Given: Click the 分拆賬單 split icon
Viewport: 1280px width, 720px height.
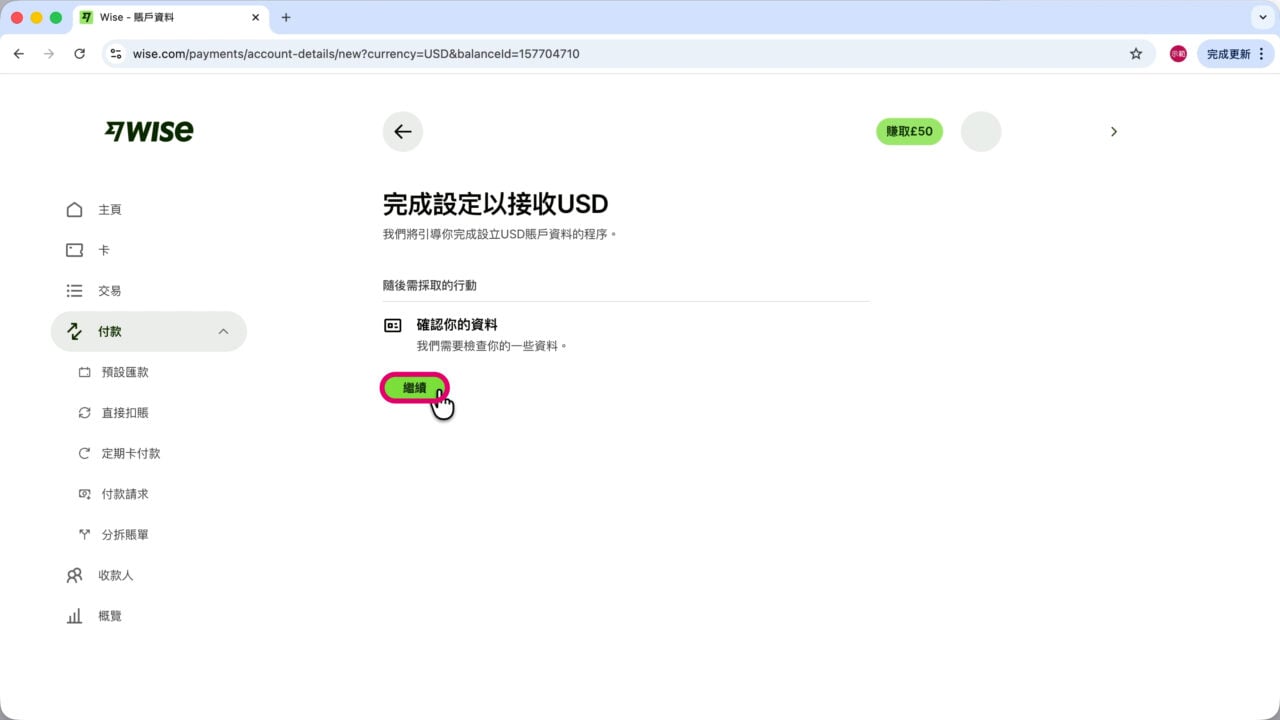Looking at the screenshot, I should [x=84, y=535].
